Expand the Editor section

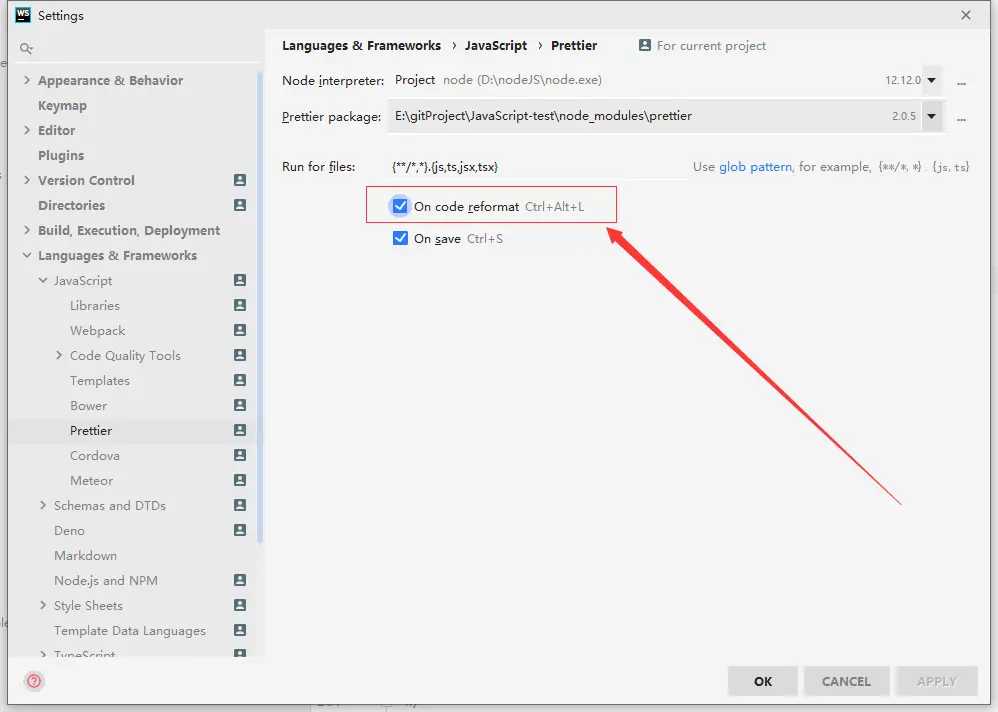[27, 130]
